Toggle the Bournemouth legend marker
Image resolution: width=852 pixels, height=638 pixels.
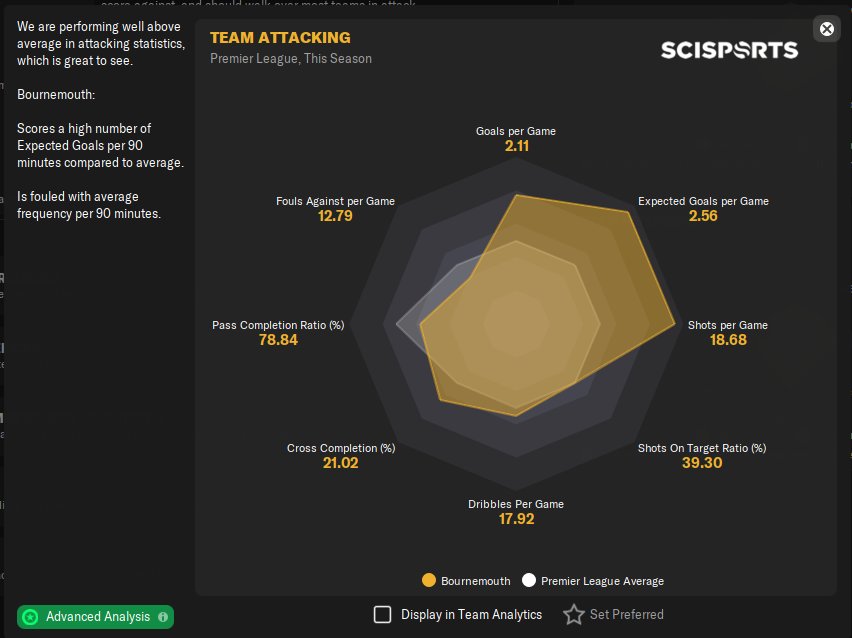[429, 581]
